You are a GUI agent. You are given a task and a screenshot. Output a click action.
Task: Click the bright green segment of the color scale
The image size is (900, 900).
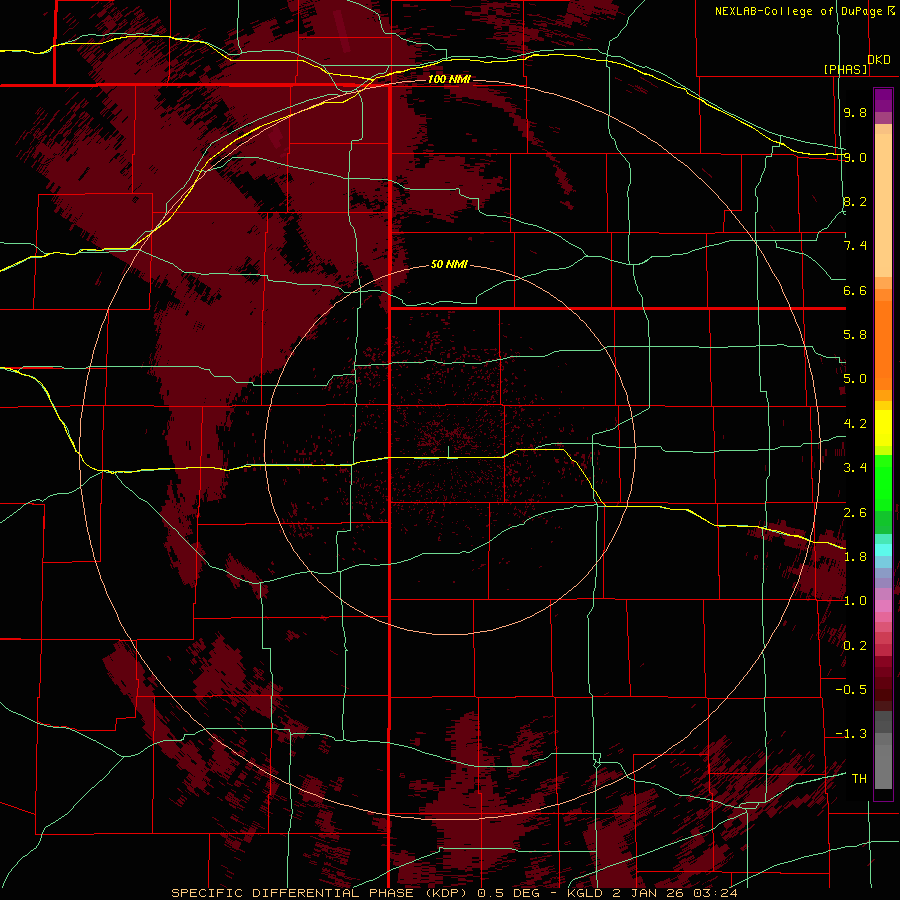click(x=883, y=483)
